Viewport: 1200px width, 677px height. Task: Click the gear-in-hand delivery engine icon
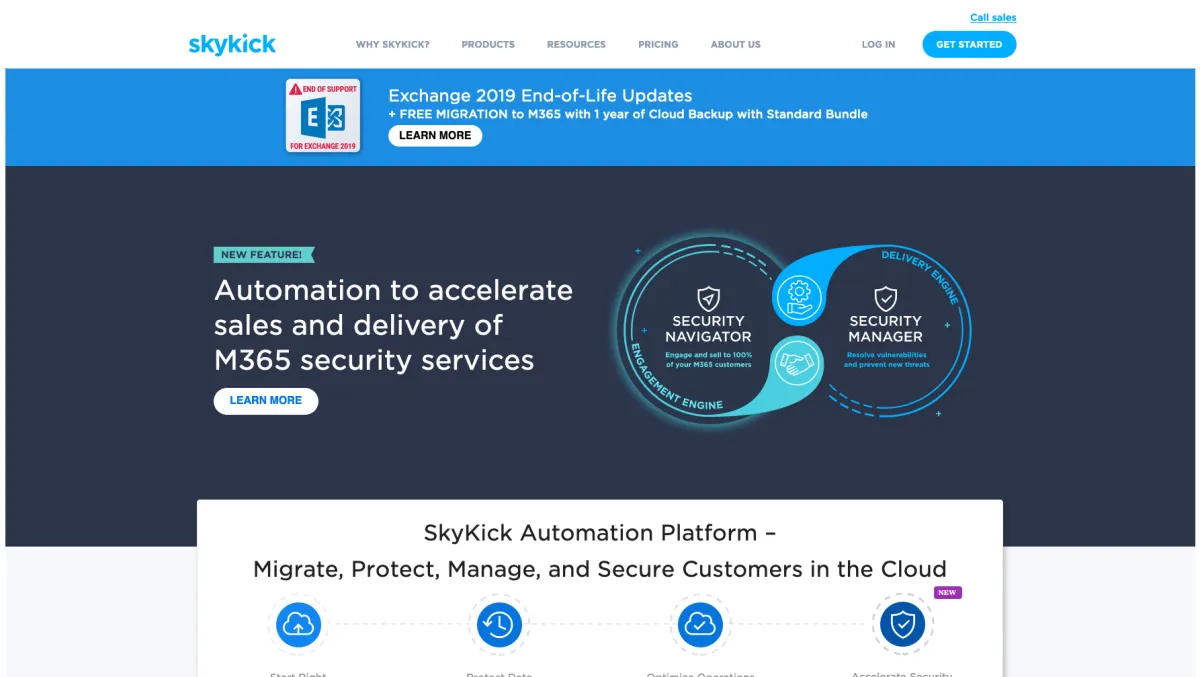(x=797, y=298)
